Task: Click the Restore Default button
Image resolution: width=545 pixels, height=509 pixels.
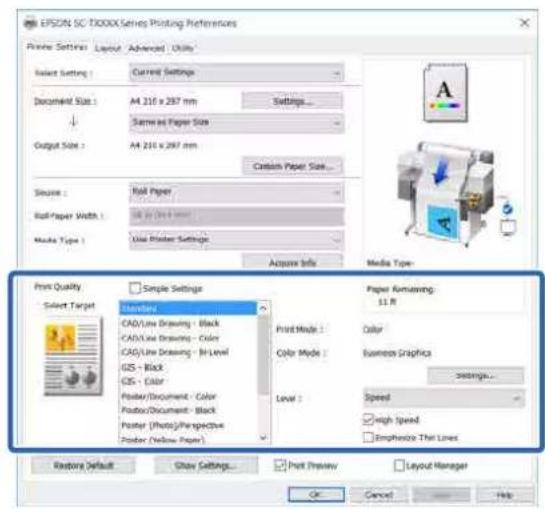Action: click(x=83, y=465)
